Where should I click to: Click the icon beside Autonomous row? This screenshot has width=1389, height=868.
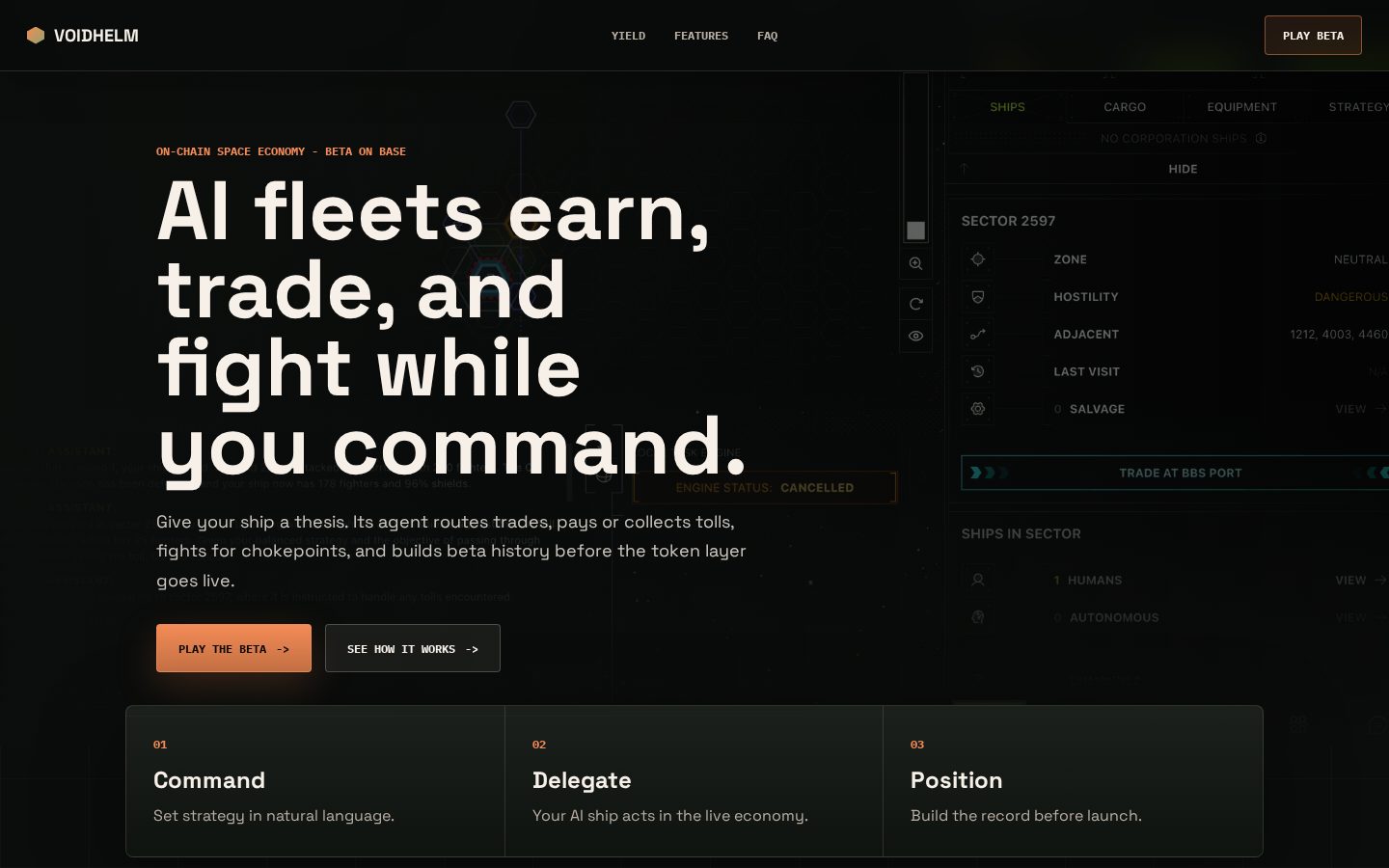pyautogui.click(x=978, y=617)
